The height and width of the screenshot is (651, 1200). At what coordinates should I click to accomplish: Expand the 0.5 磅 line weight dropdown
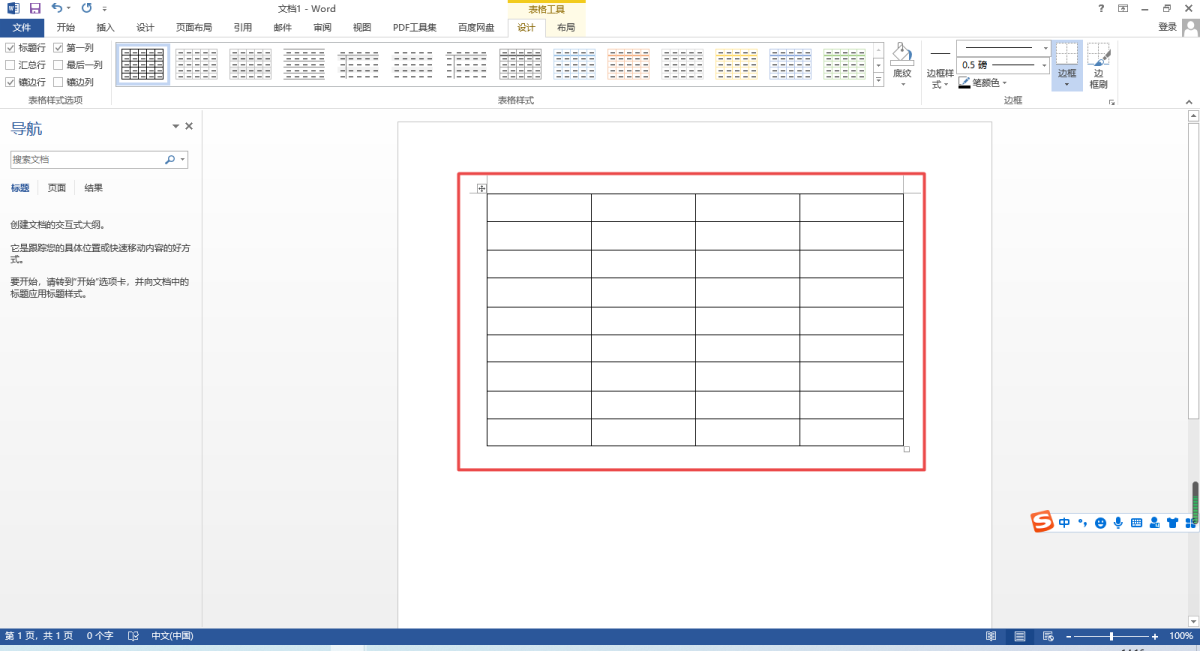coord(1046,65)
